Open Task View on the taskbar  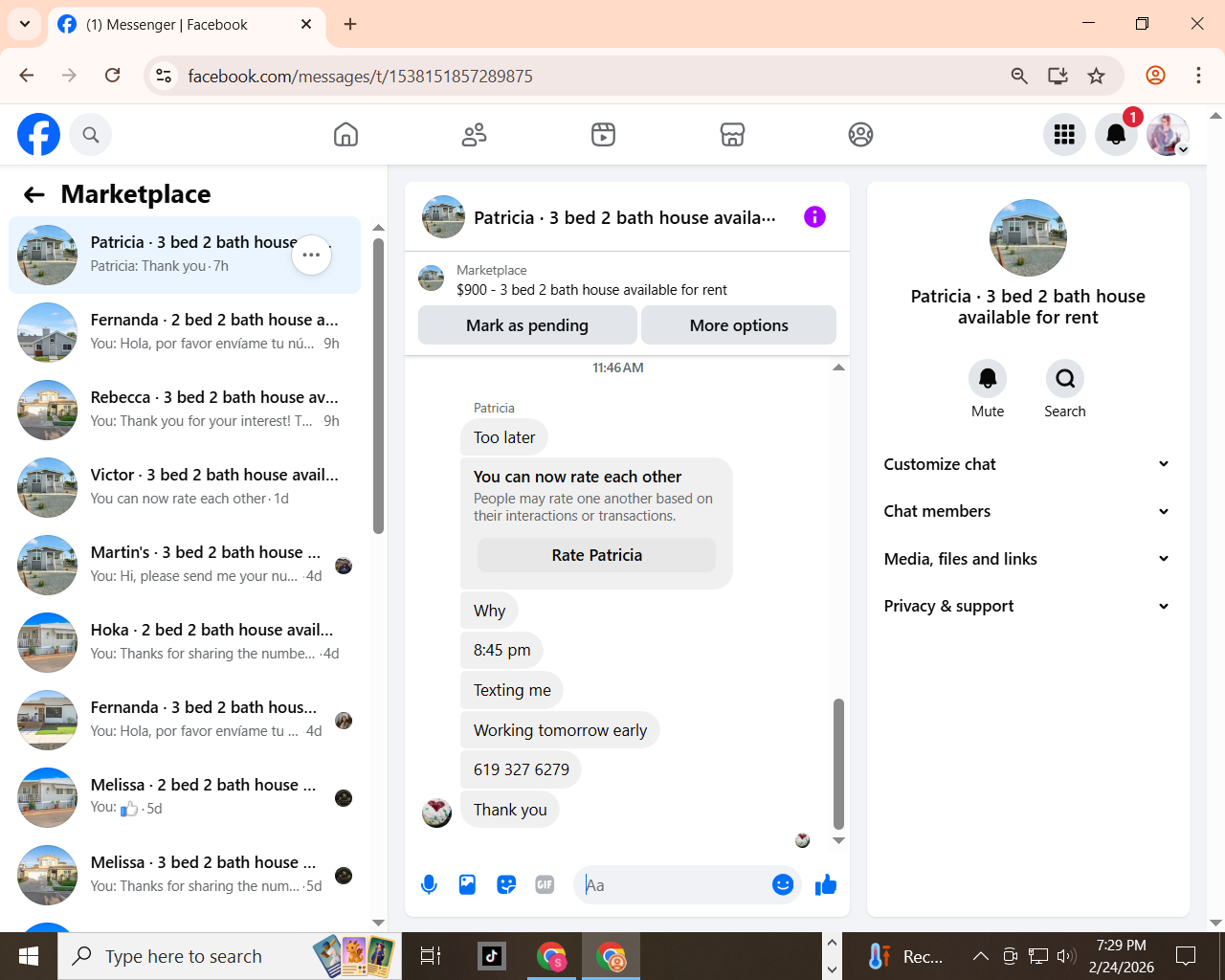[x=431, y=956]
